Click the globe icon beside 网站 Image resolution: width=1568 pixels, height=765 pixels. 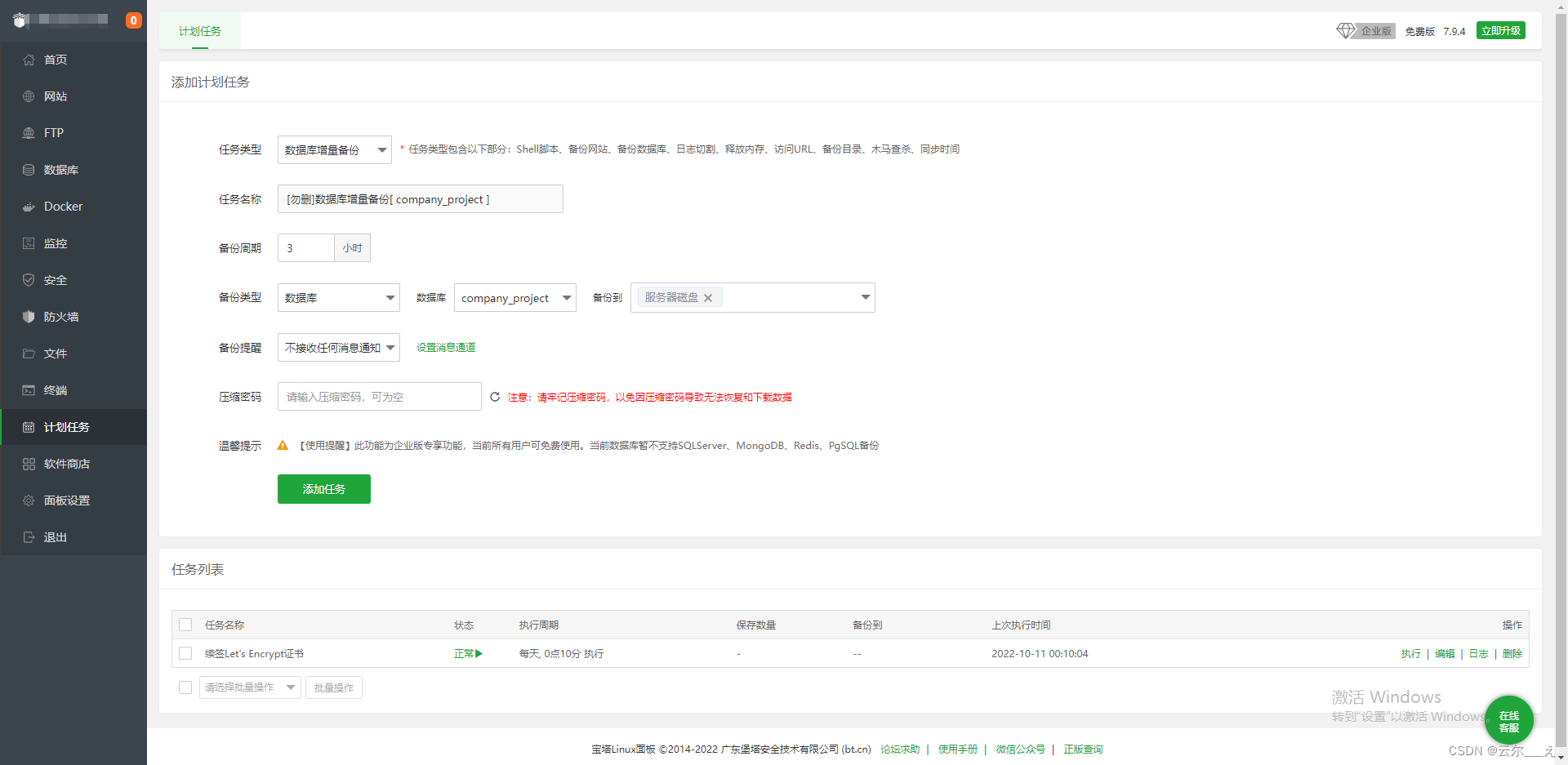29,96
